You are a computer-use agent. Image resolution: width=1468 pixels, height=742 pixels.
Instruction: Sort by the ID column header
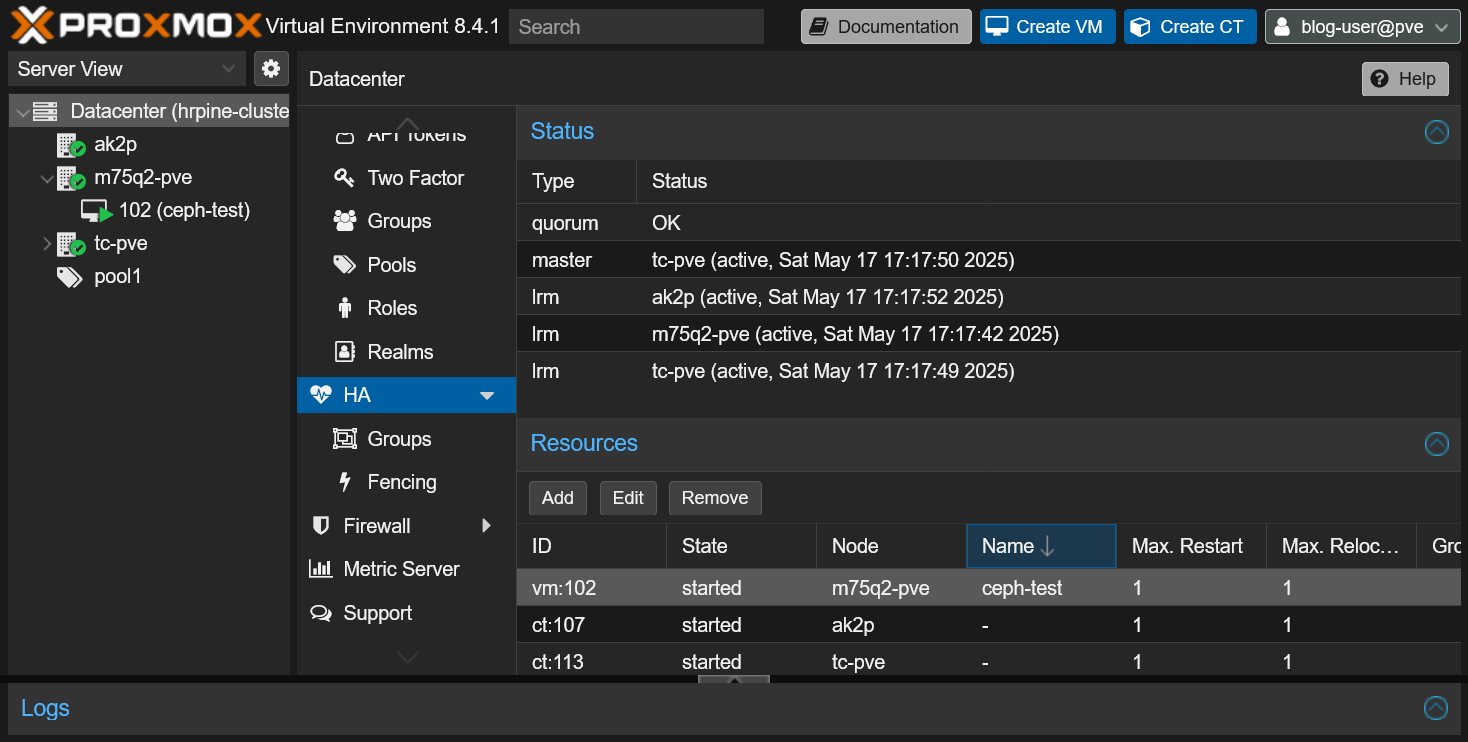click(591, 546)
